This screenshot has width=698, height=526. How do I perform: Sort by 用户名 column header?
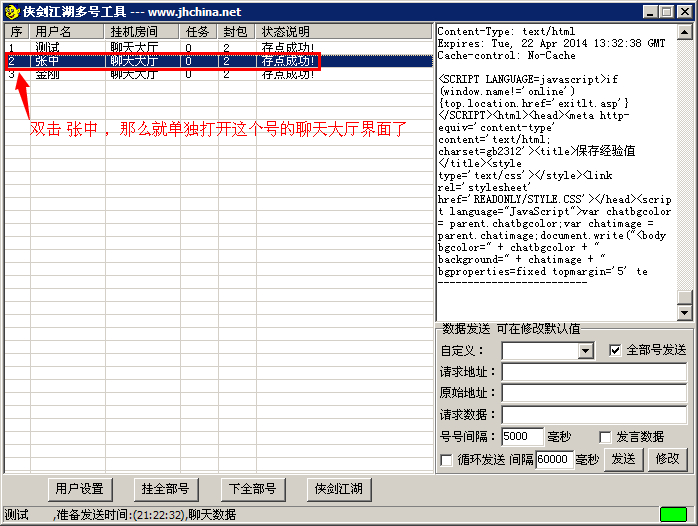(x=68, y=32)
